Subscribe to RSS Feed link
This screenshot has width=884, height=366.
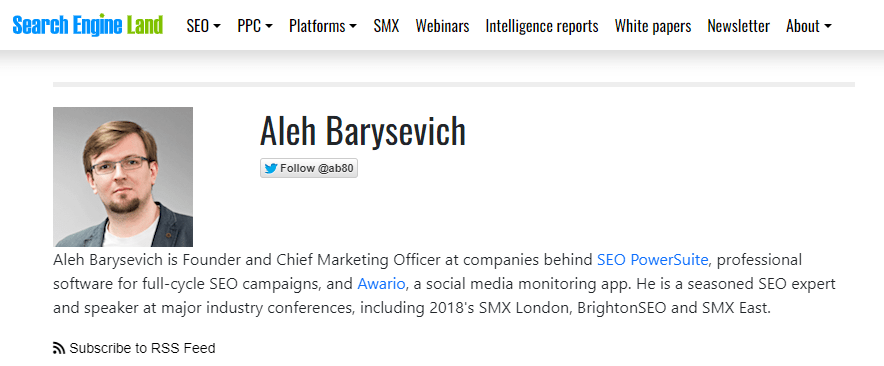click(x=142, y=348)
